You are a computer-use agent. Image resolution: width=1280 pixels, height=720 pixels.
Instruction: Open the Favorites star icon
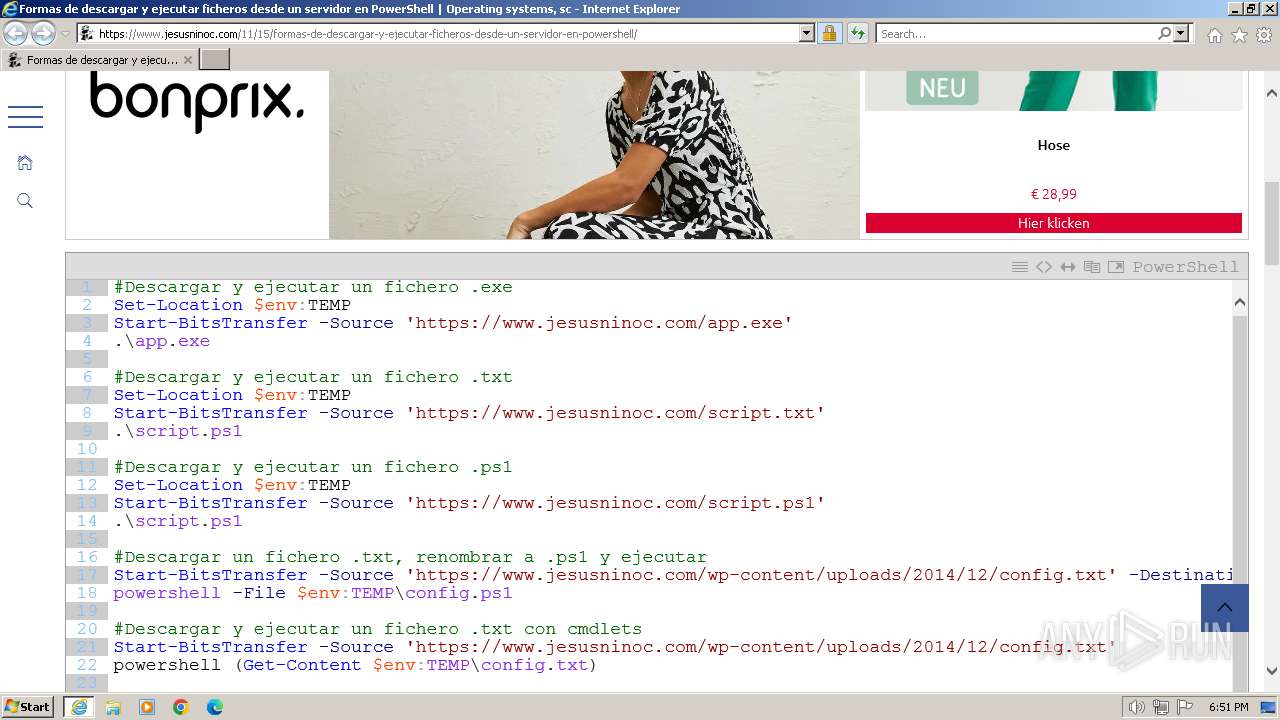1239,35
